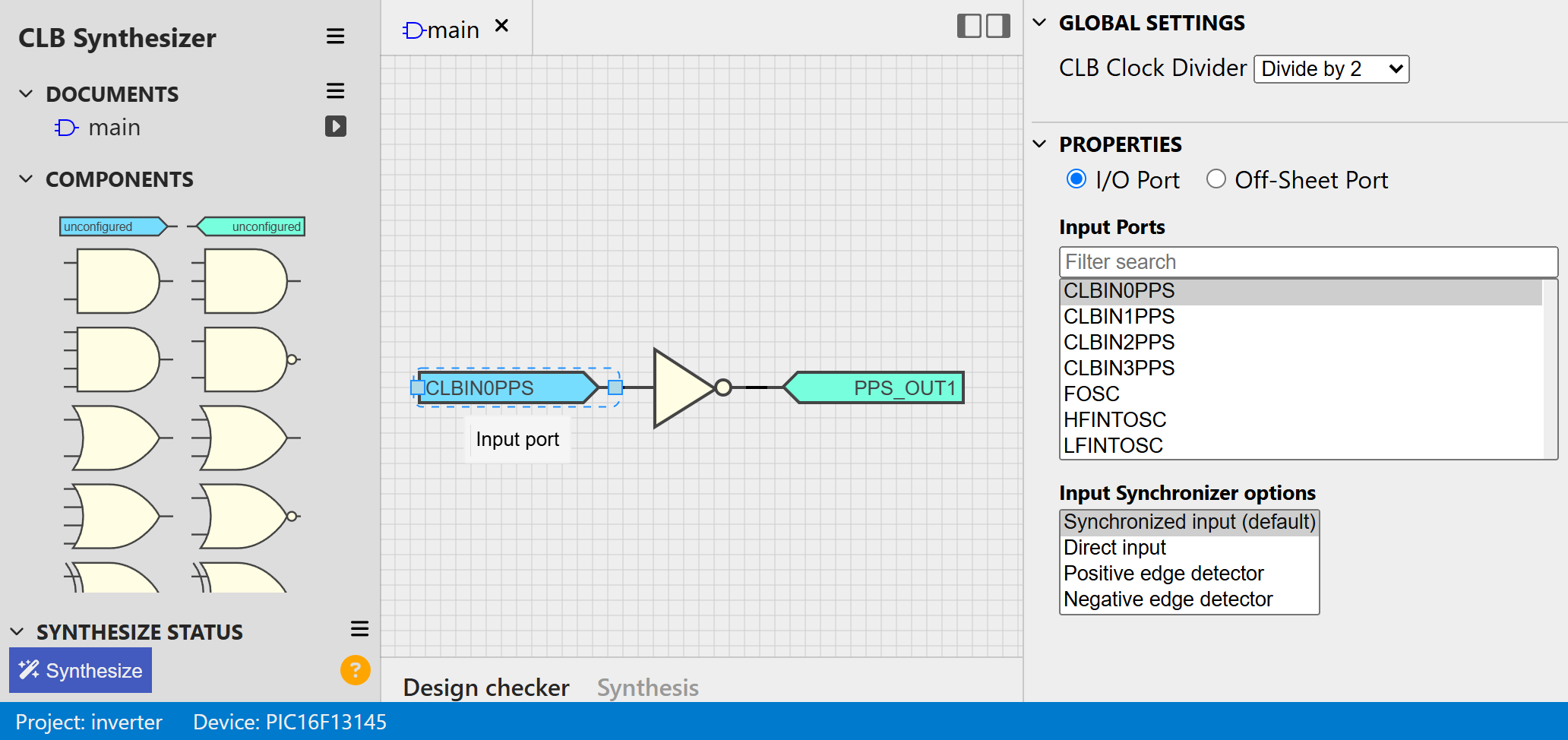Click the Project: inverter status bar entry
Image resolution: width=1568 pixels, height=740 pixels.
[89, 722]
